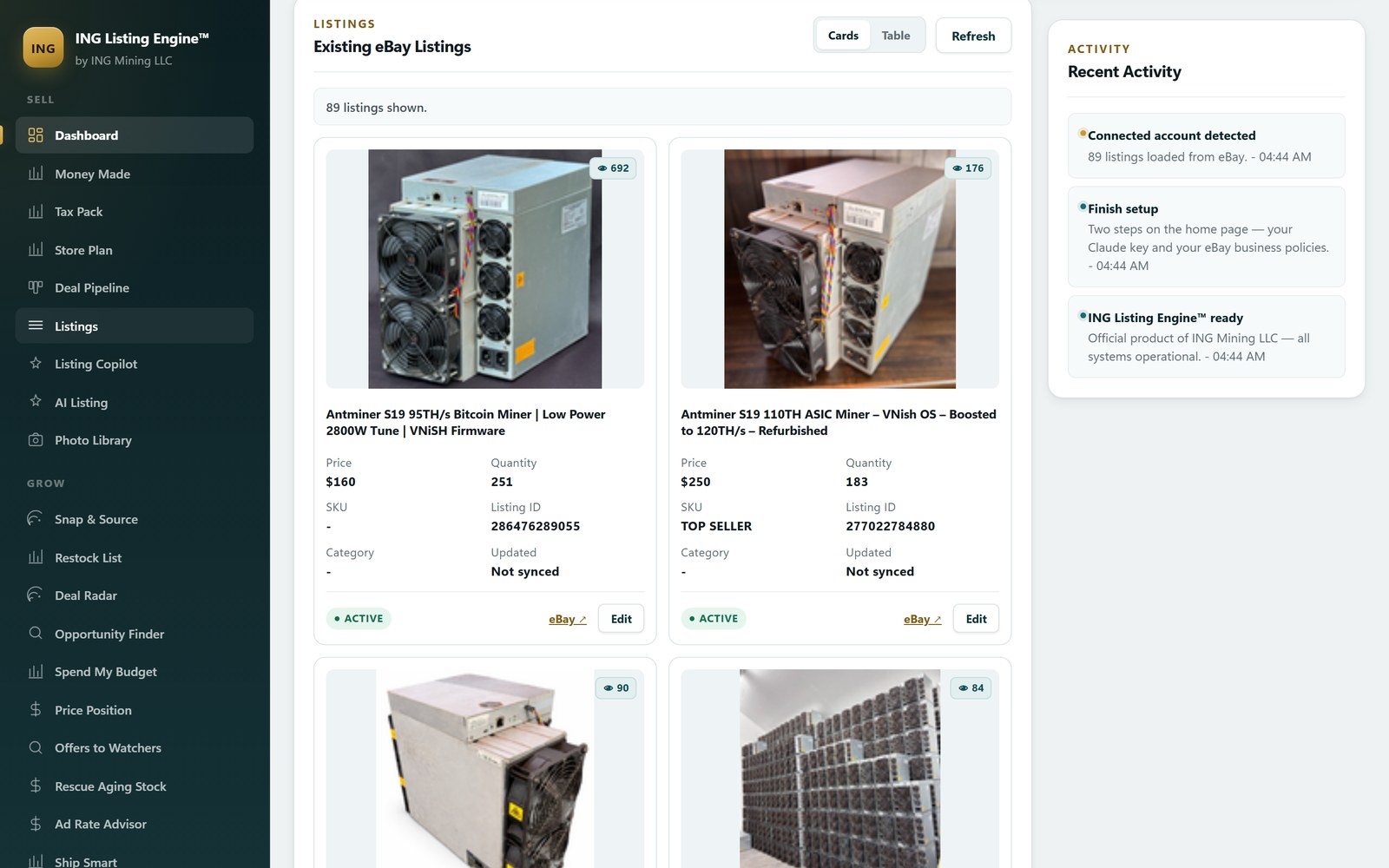Click ACTIVE status on 110TH listing
The image size is (1389, 868).
[x=714, y=619]
